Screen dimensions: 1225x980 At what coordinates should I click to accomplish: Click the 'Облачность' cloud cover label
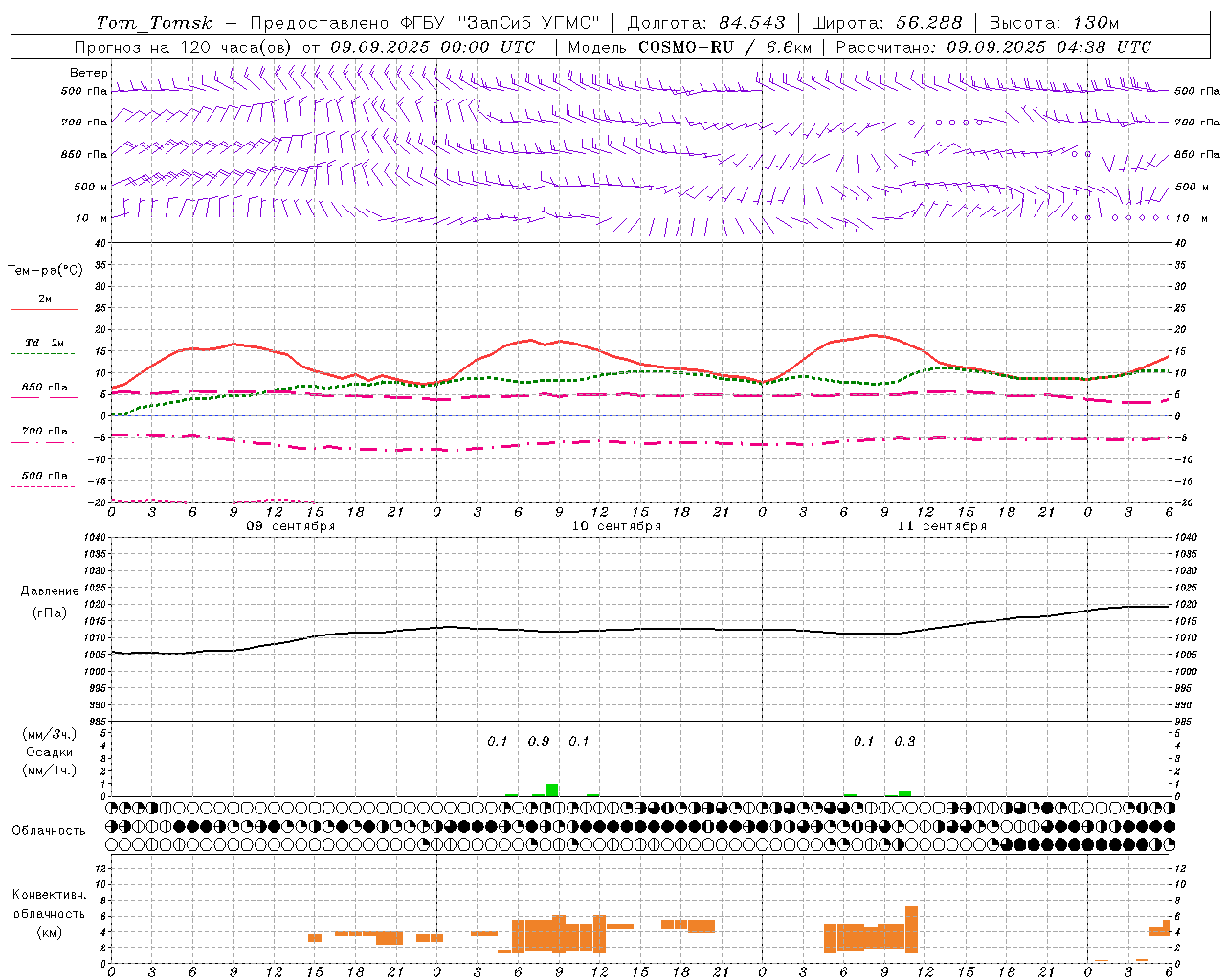(49, 831)
